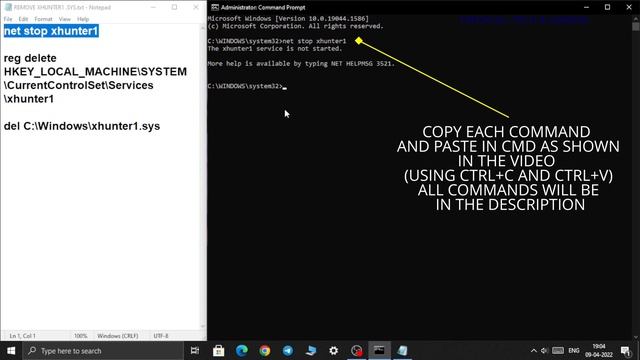Viewport: 640px width, 360px height.
Task: Minimize the Command Prompt window
Action: point(587,7)
